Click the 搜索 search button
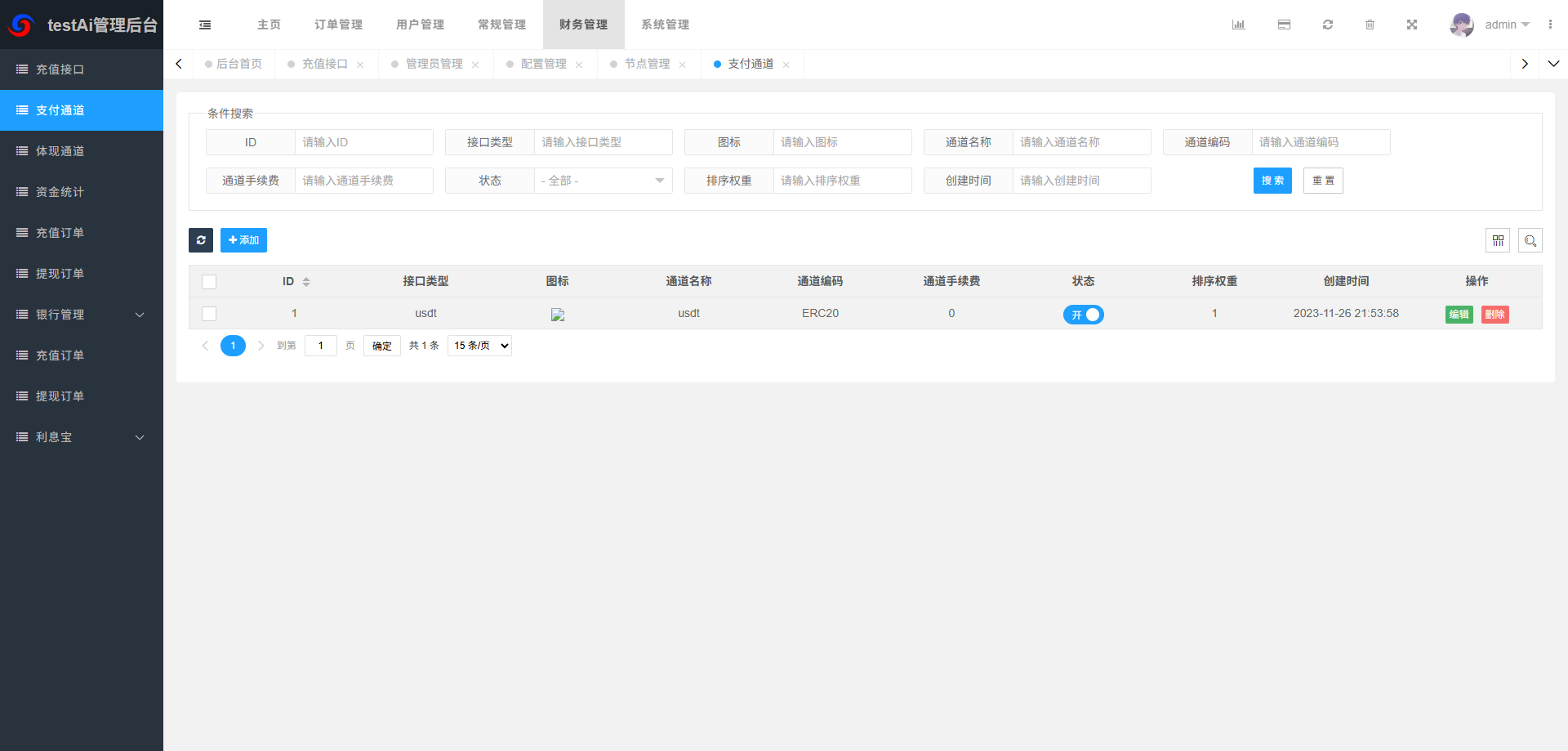The height and width of the screenshot is (751, 1568). (x=1272, y=181)
